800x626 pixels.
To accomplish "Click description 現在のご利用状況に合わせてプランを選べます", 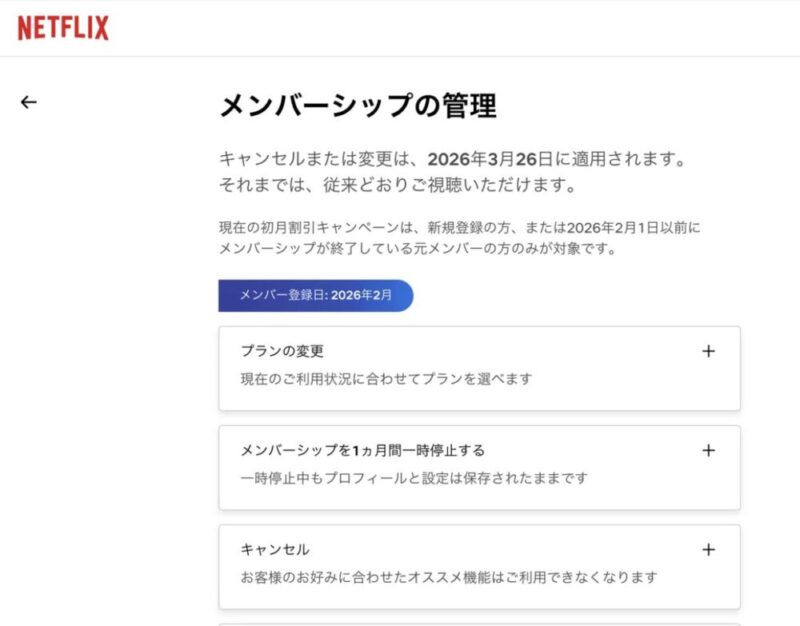I will pos(386,379).
